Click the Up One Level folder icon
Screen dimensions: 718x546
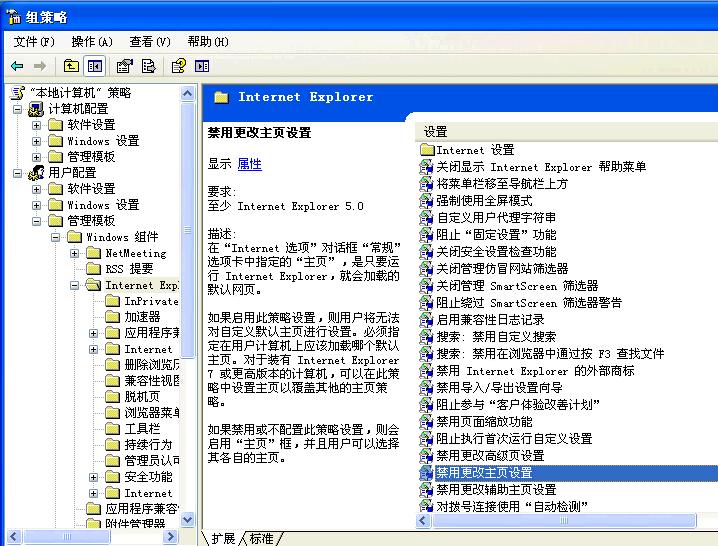click(x=71, y=66)
